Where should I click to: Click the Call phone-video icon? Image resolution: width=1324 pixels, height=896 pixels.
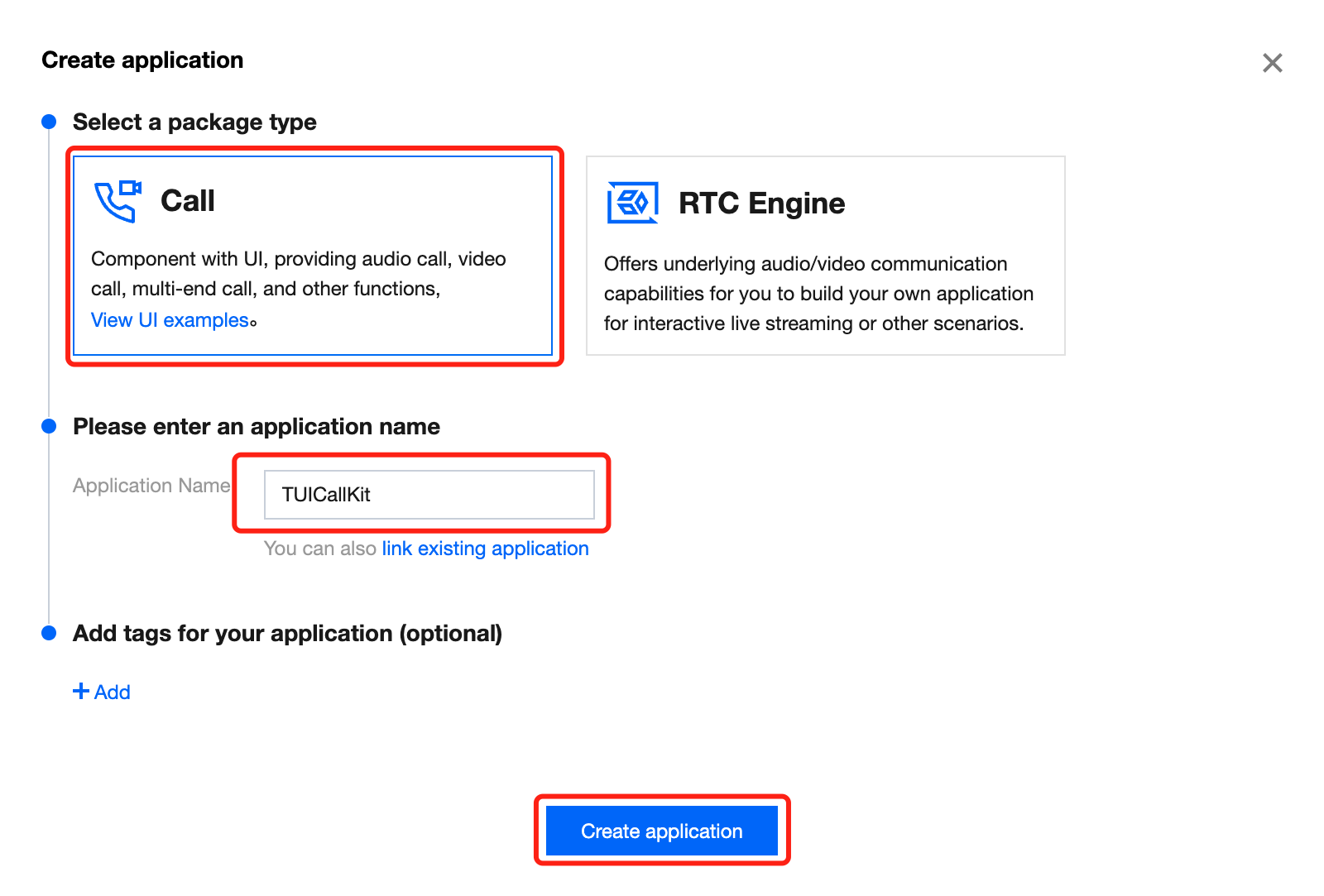(118, 201)
